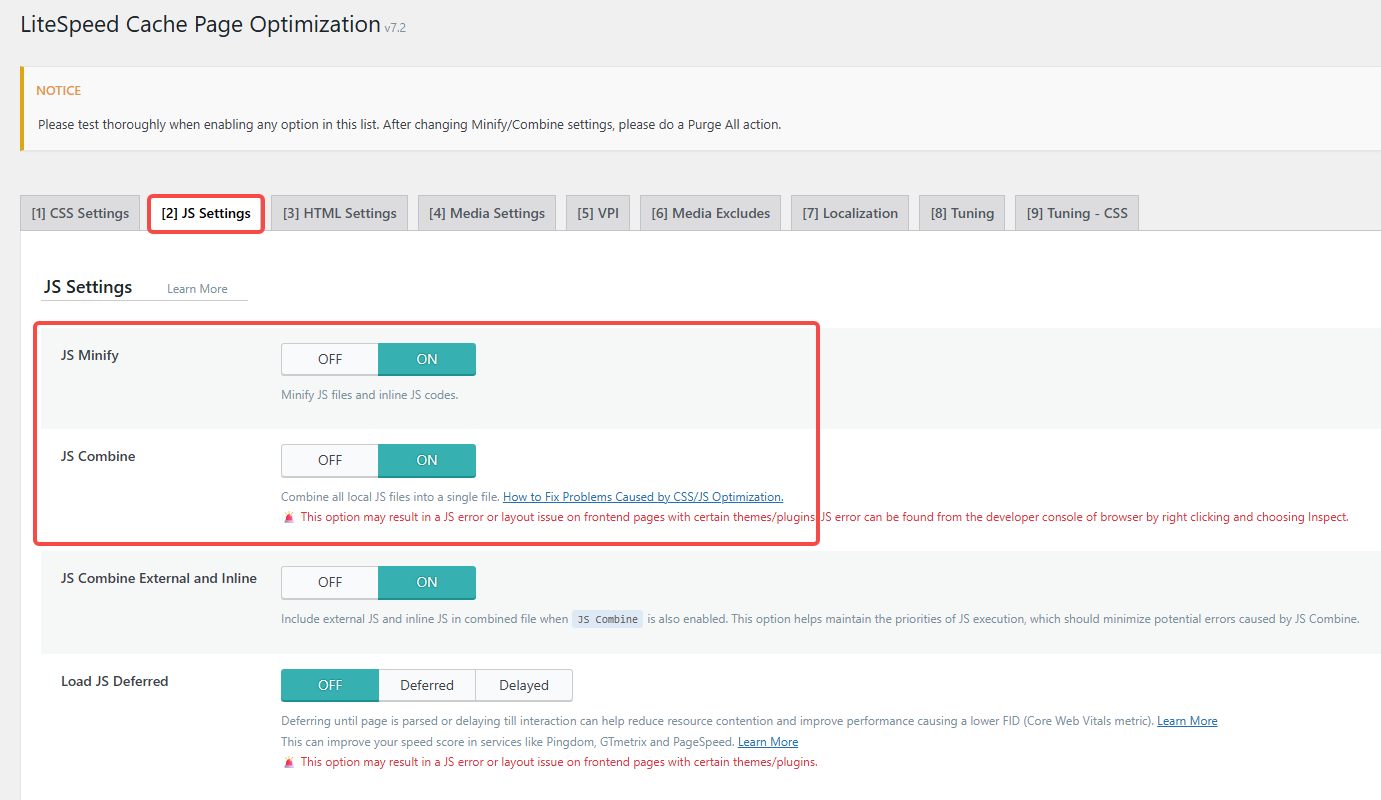Open the VPI tab

click(x=598, y=213)
